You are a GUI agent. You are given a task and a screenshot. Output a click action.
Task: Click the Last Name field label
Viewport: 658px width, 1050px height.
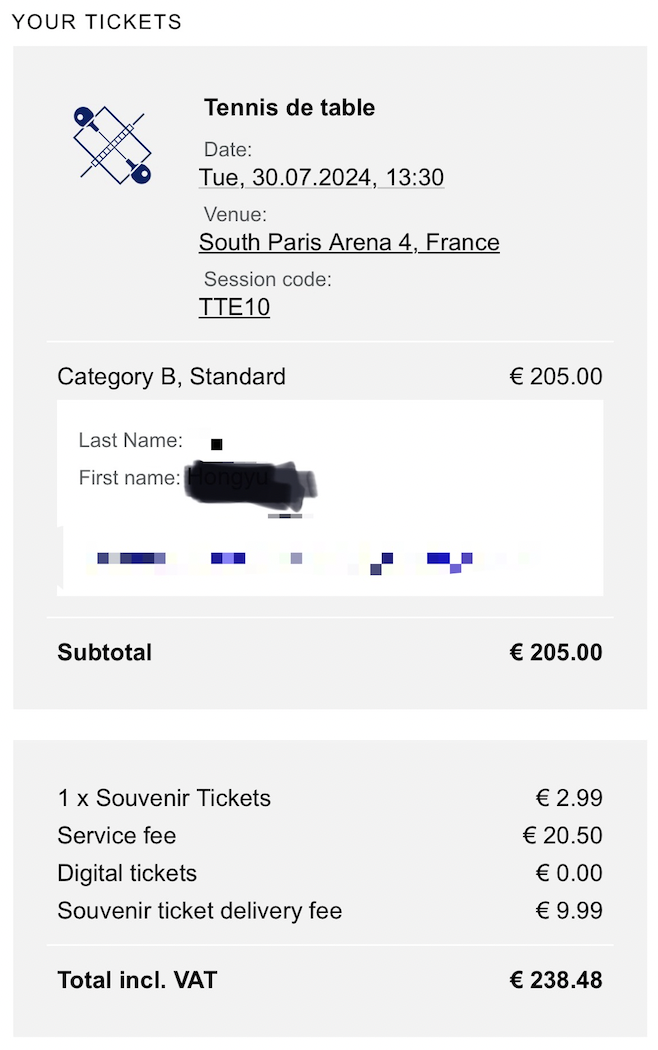(131, 440)
